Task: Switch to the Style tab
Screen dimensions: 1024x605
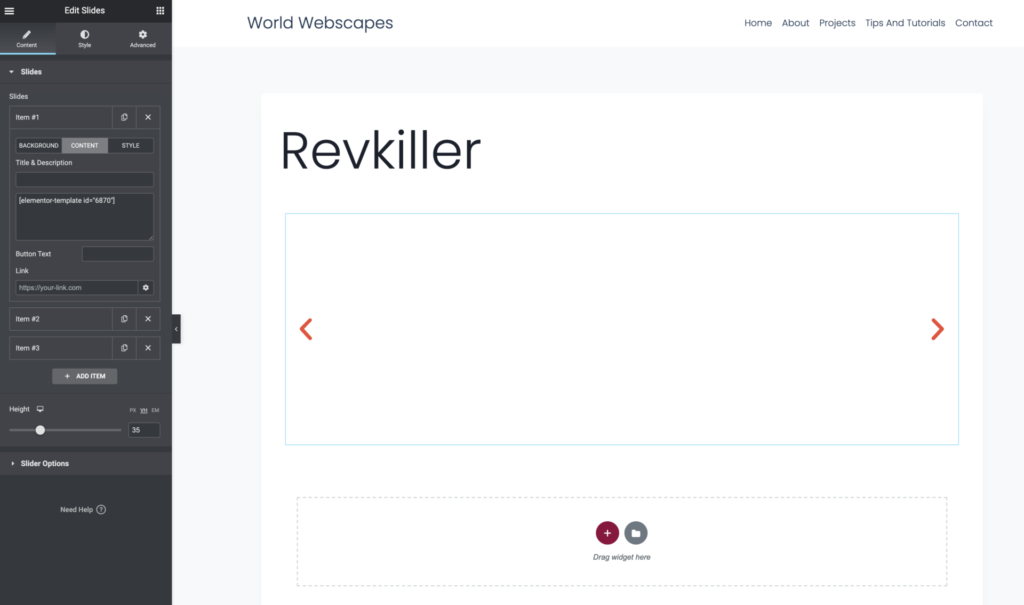Action: (85, 39)
